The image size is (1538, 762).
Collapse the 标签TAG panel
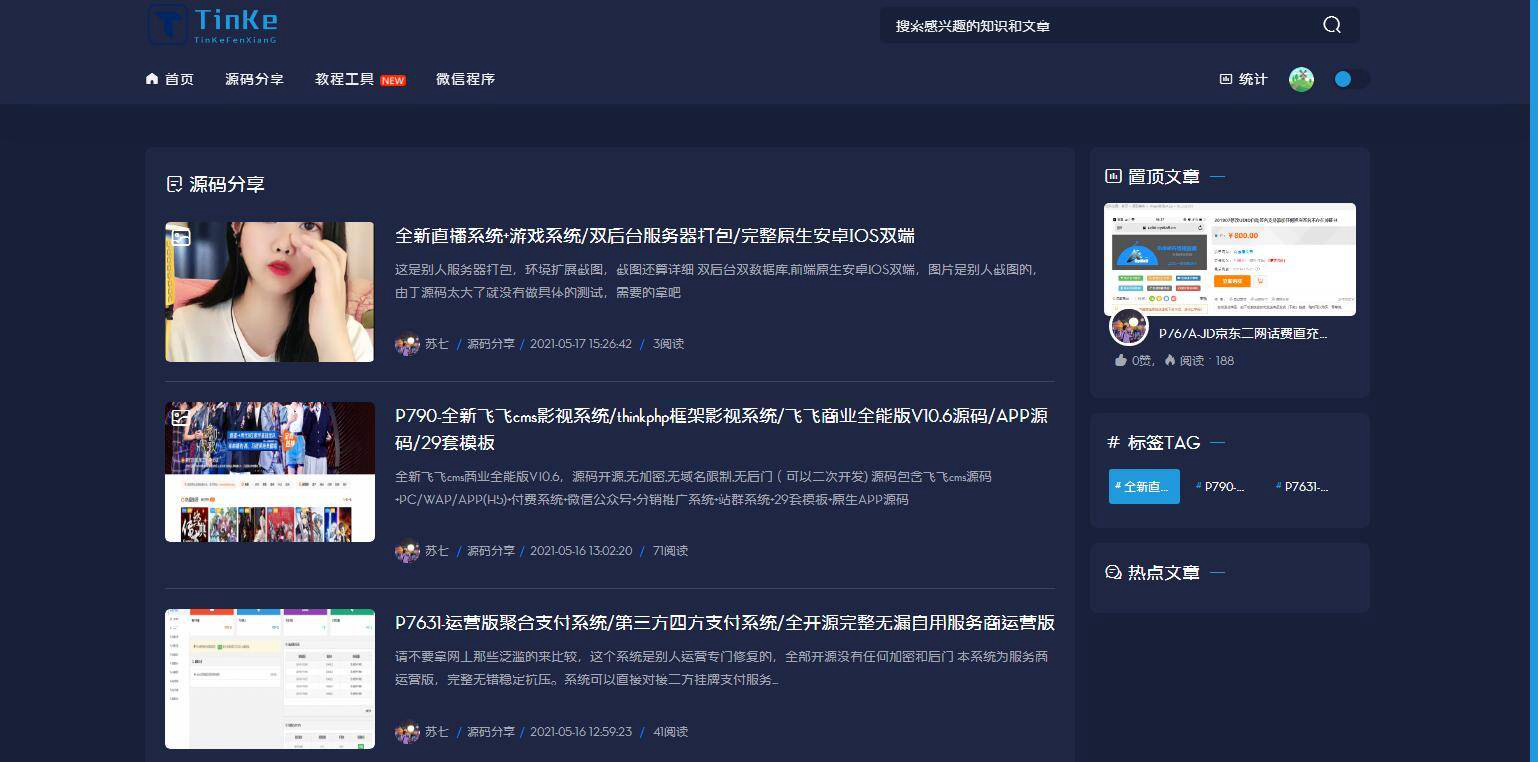1217,442
